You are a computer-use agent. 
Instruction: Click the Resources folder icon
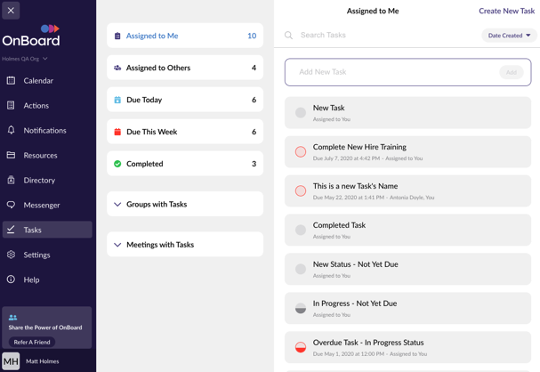pyautogui.click(x=11, y=155)
